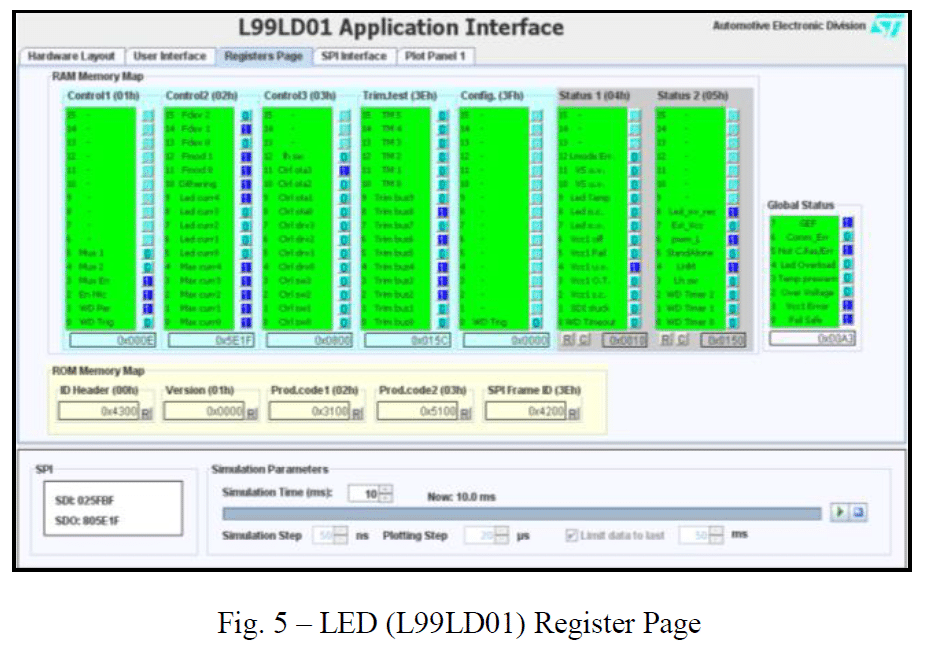Click the blue icon beside the play button

pyautogui.click(x=858, y=513)
